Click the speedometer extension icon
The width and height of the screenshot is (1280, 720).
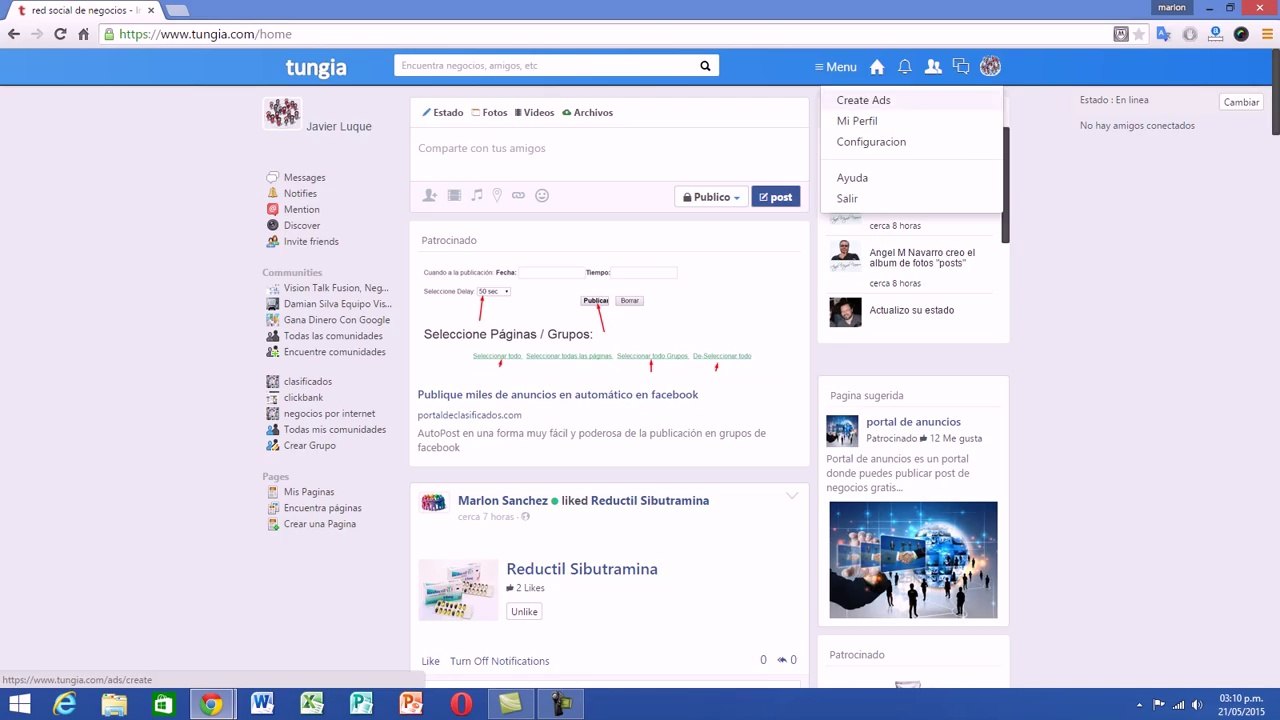1241,34
